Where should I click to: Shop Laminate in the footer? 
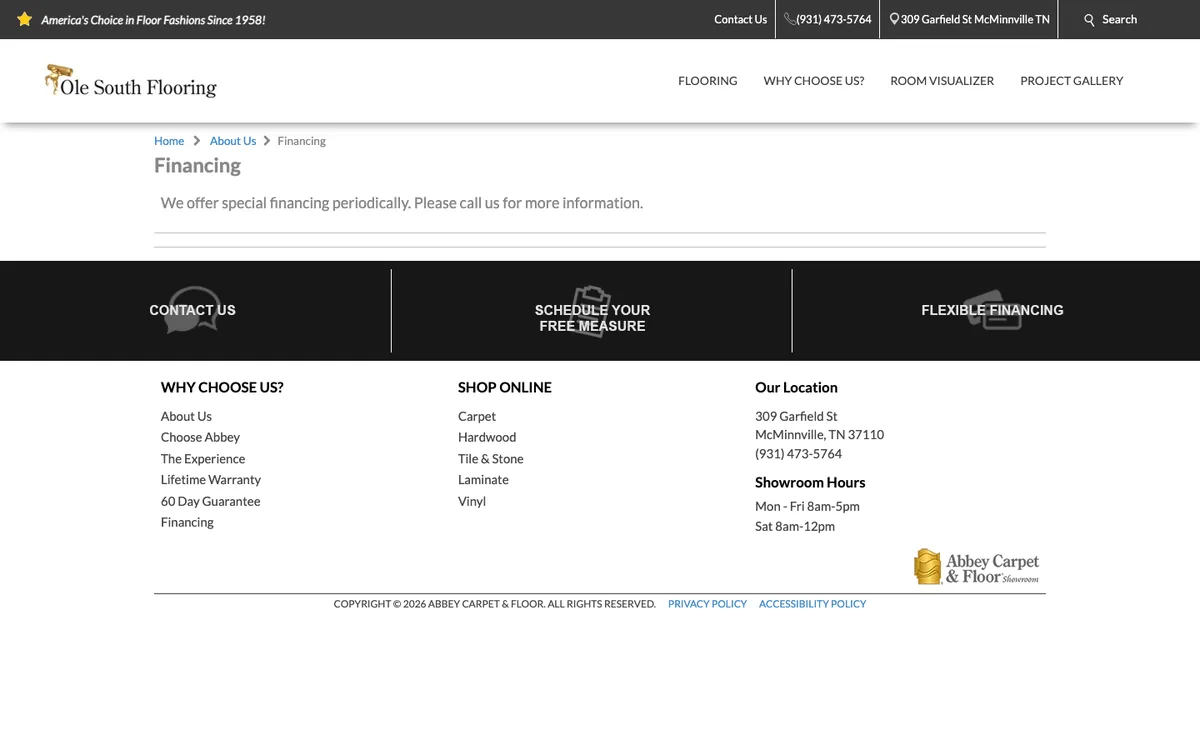point(483,480)
